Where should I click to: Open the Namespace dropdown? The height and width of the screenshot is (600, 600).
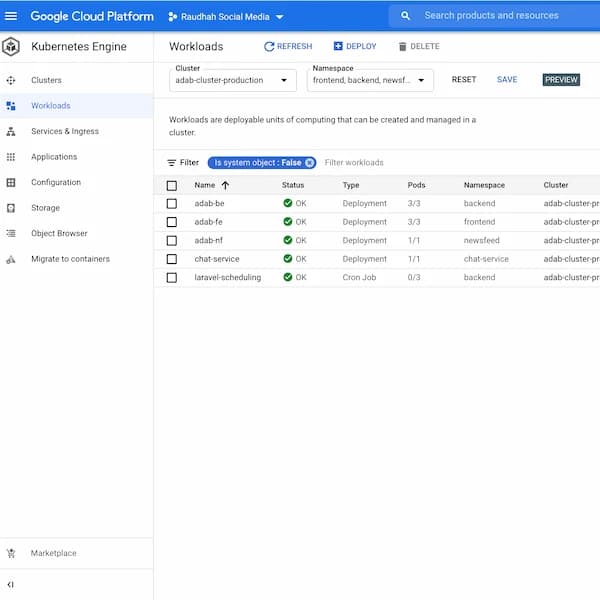[x=370, y=80]
